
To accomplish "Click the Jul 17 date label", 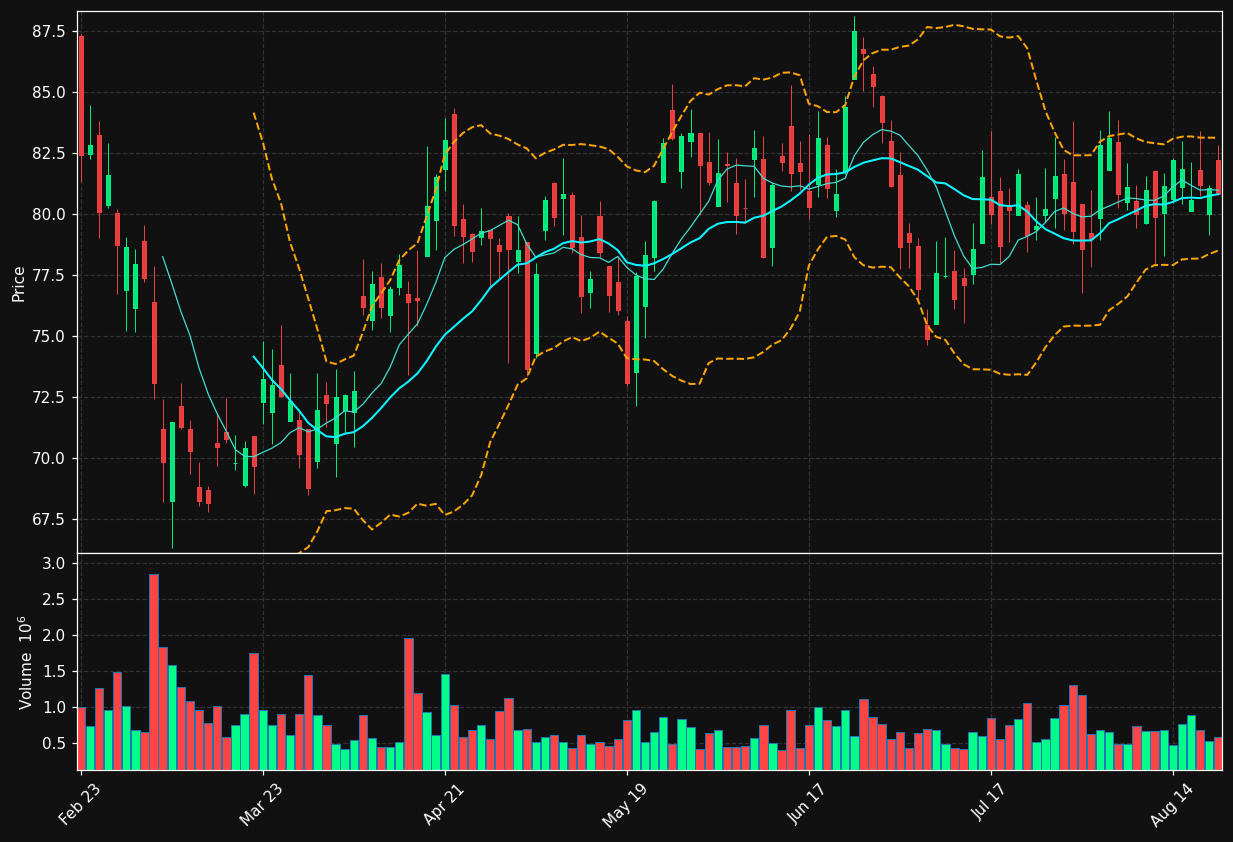I will point(989,801).
